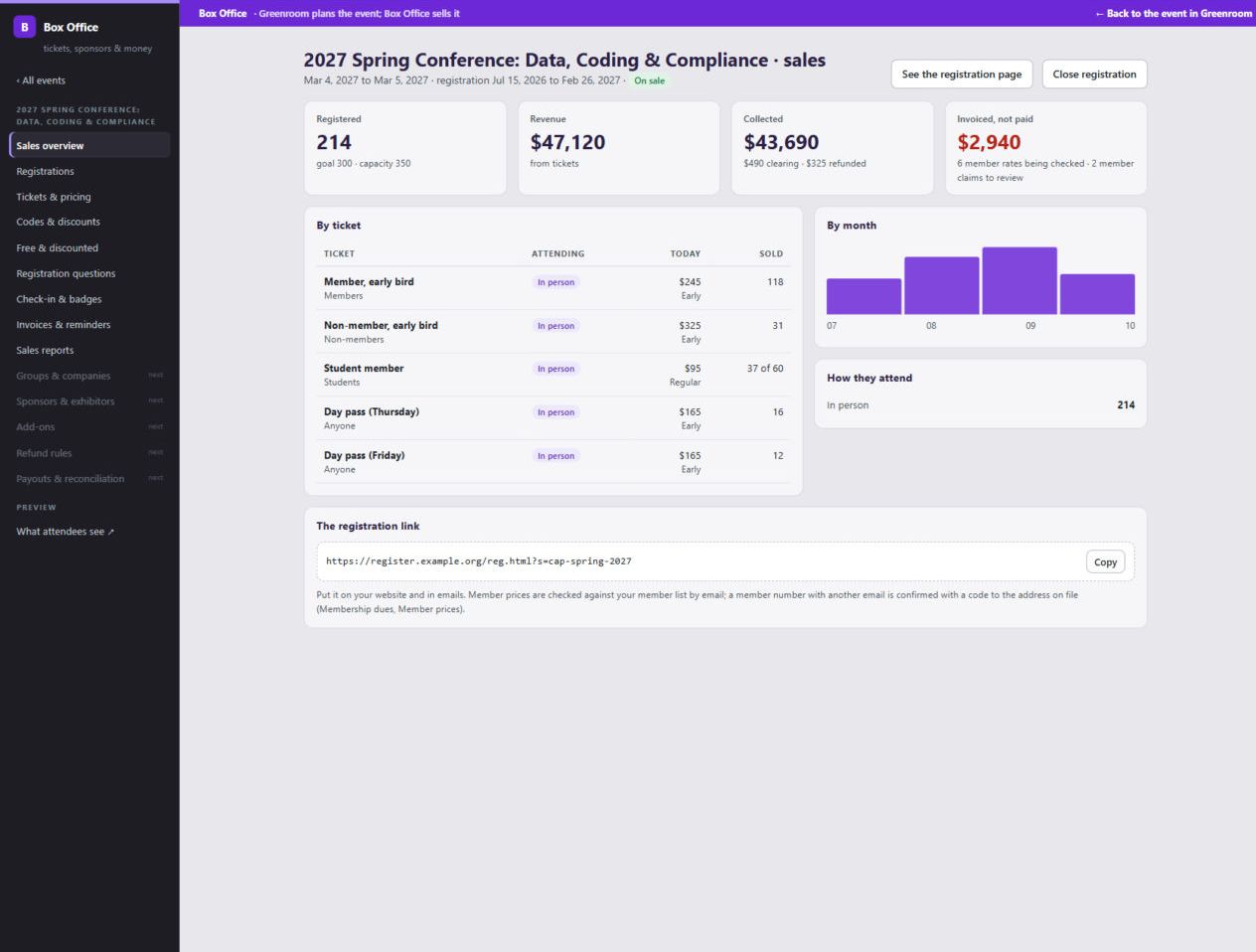Screen dimensions: 1256x952
Task: Click Back to the event in Greenroom
Action: pos(1174,14)
